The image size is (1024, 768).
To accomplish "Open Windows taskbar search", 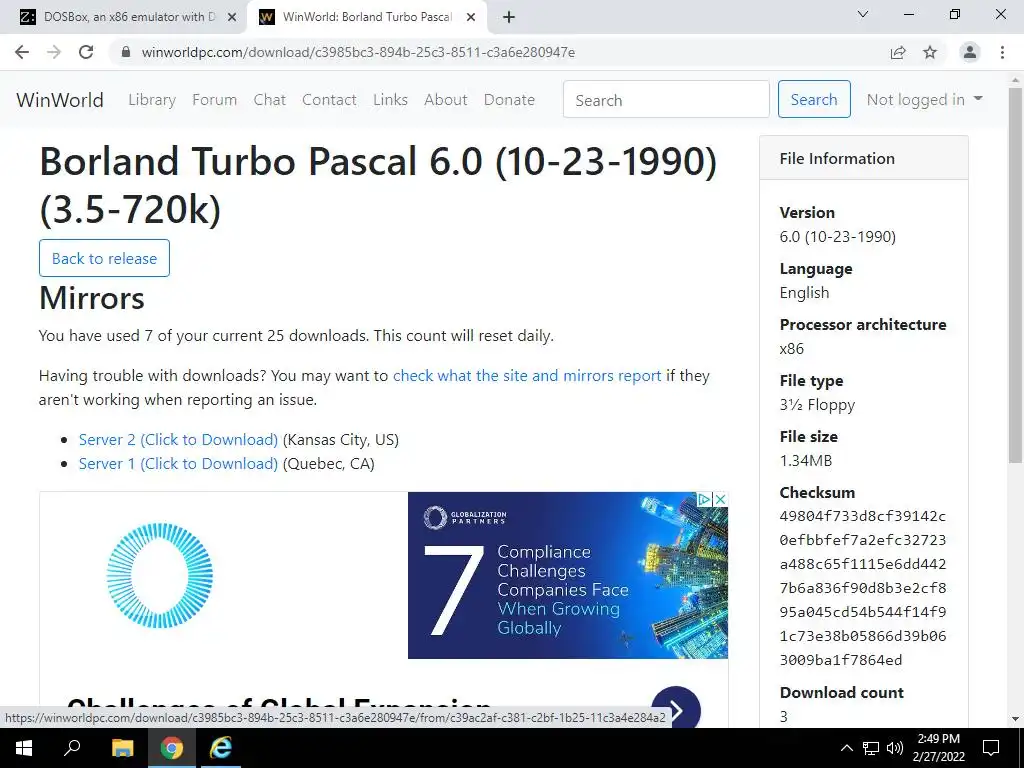I will pyautogui.click(x=72, y=748).
